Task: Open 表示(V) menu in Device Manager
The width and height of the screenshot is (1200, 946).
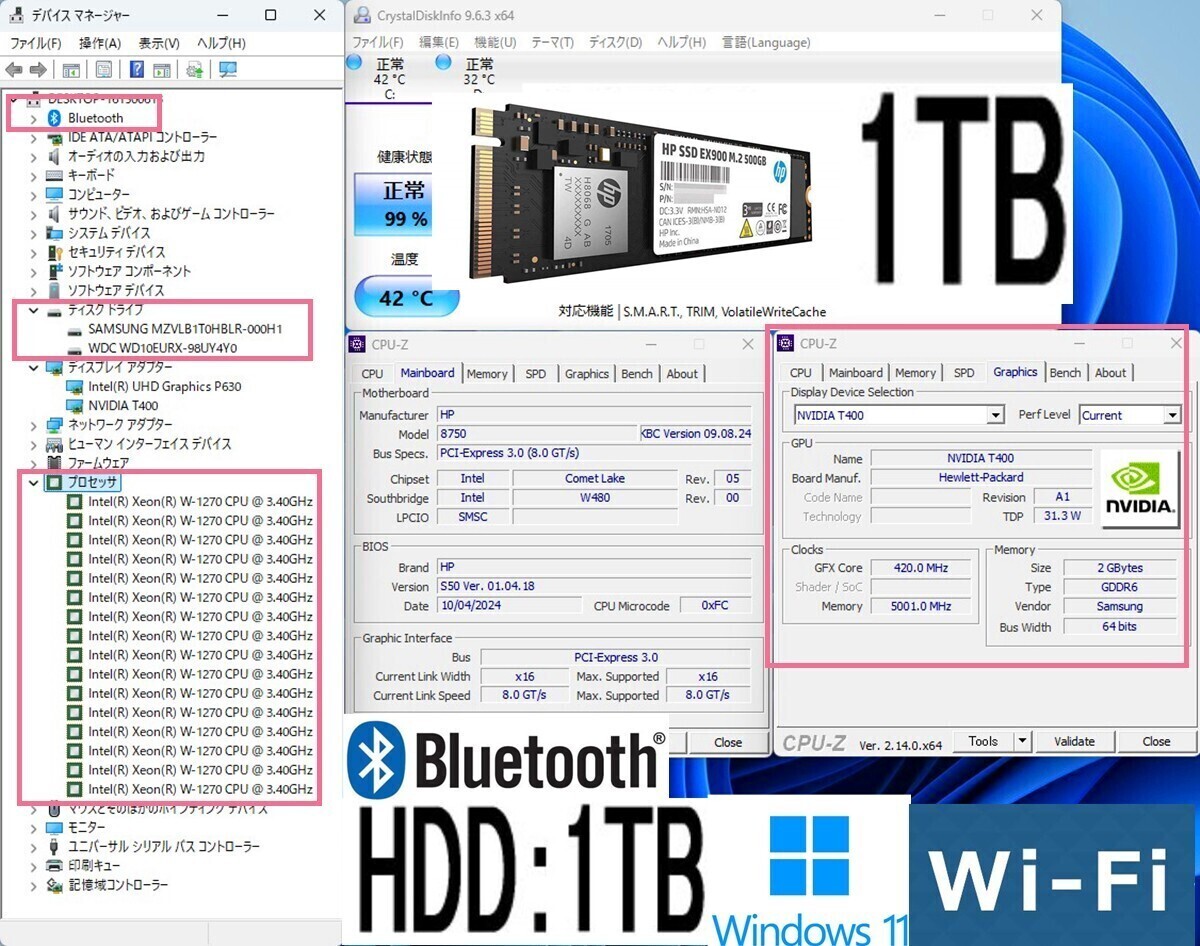Action: click(x=159, y=43)
